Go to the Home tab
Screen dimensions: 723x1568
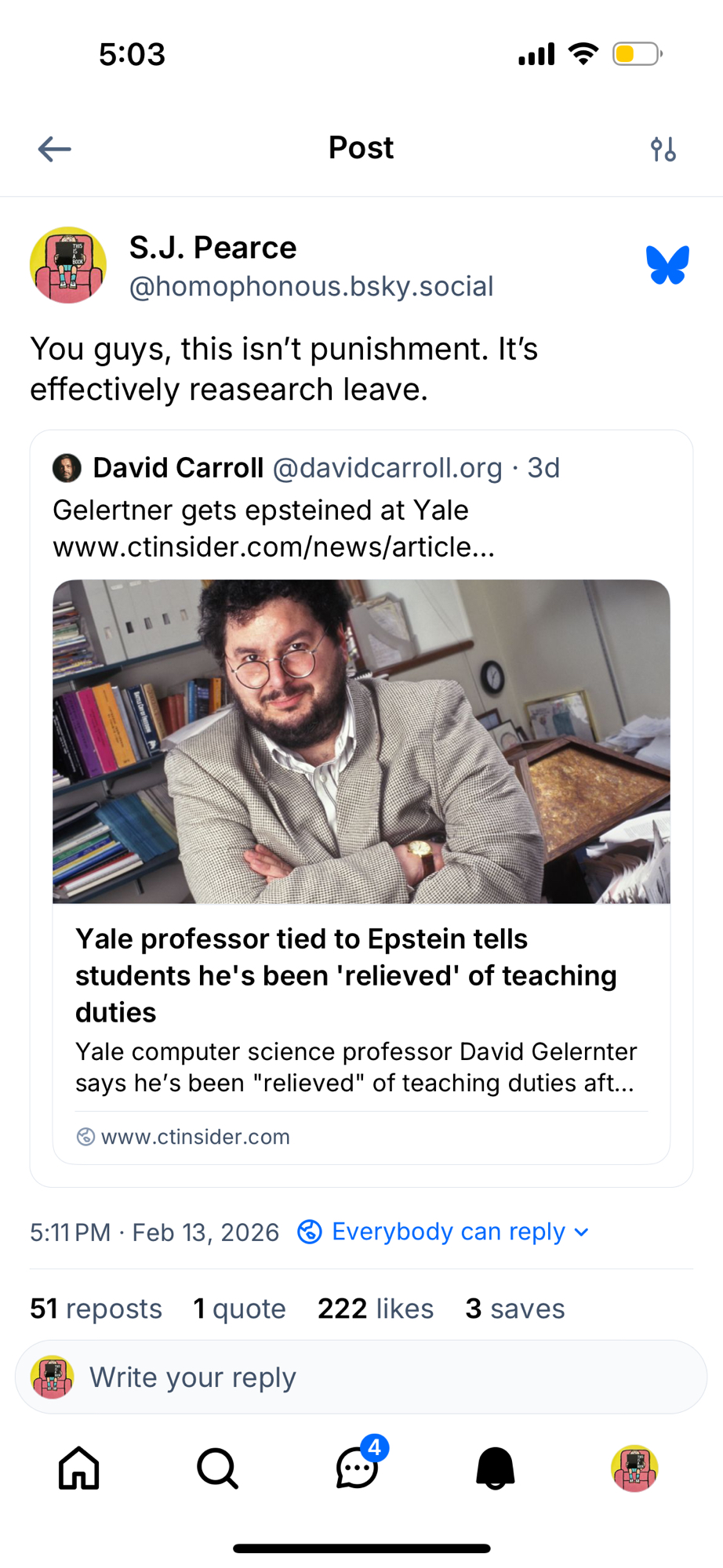pos(79,1468)
